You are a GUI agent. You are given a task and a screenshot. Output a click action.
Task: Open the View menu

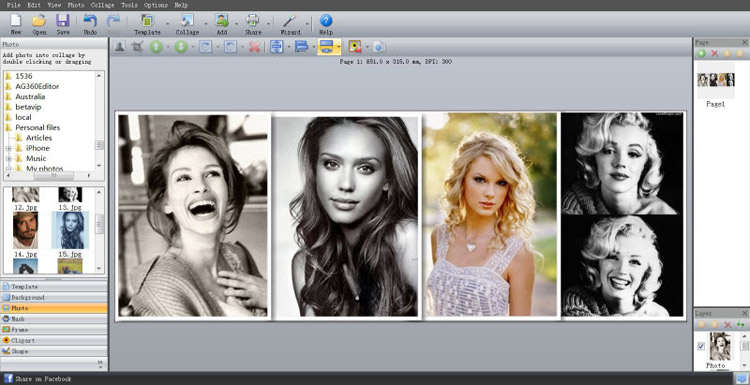point(54,5)
